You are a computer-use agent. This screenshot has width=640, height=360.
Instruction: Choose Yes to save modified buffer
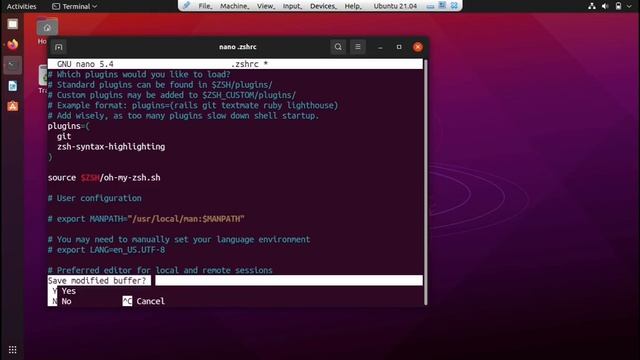[64, 291]
